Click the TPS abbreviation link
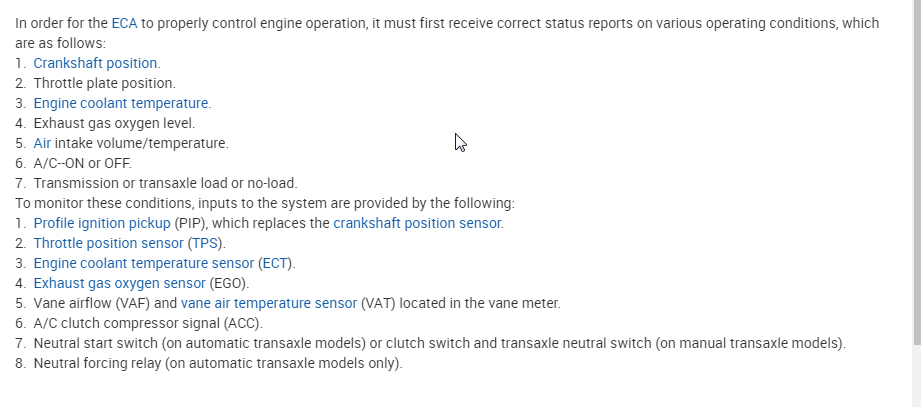 (x=205, y=243)
